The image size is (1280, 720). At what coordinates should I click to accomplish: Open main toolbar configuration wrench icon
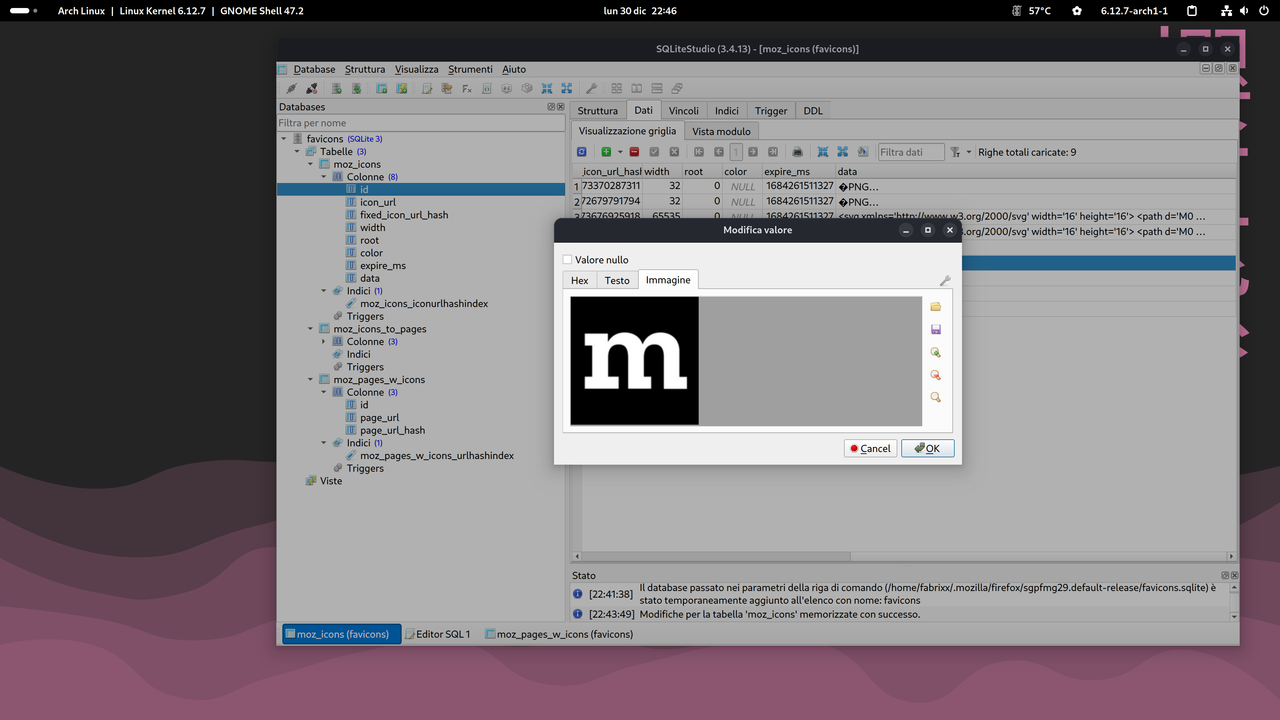591,88
